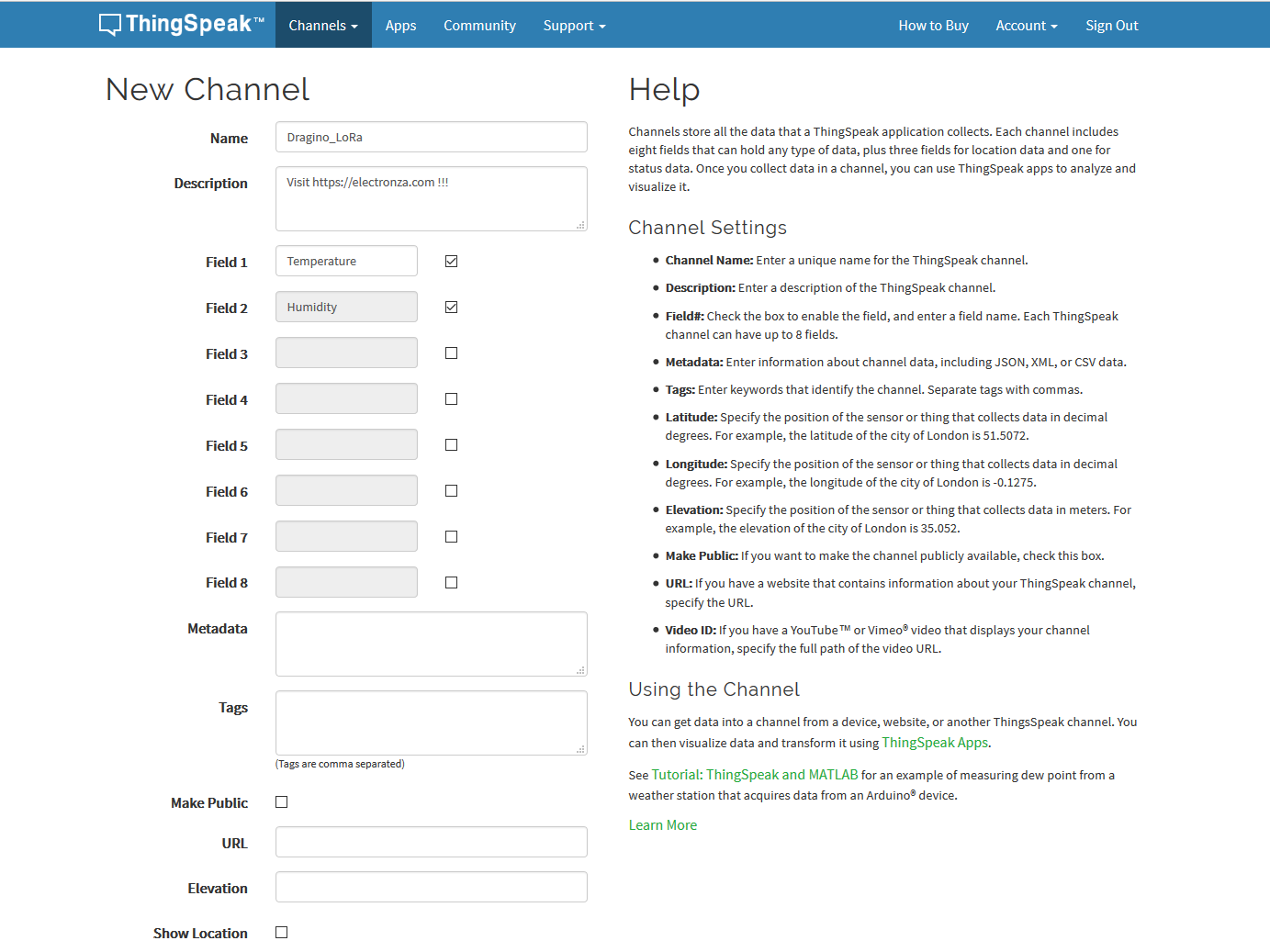
Task: Go to the Apps menu item
Action: pyautogui.click(x=400, y=25)
